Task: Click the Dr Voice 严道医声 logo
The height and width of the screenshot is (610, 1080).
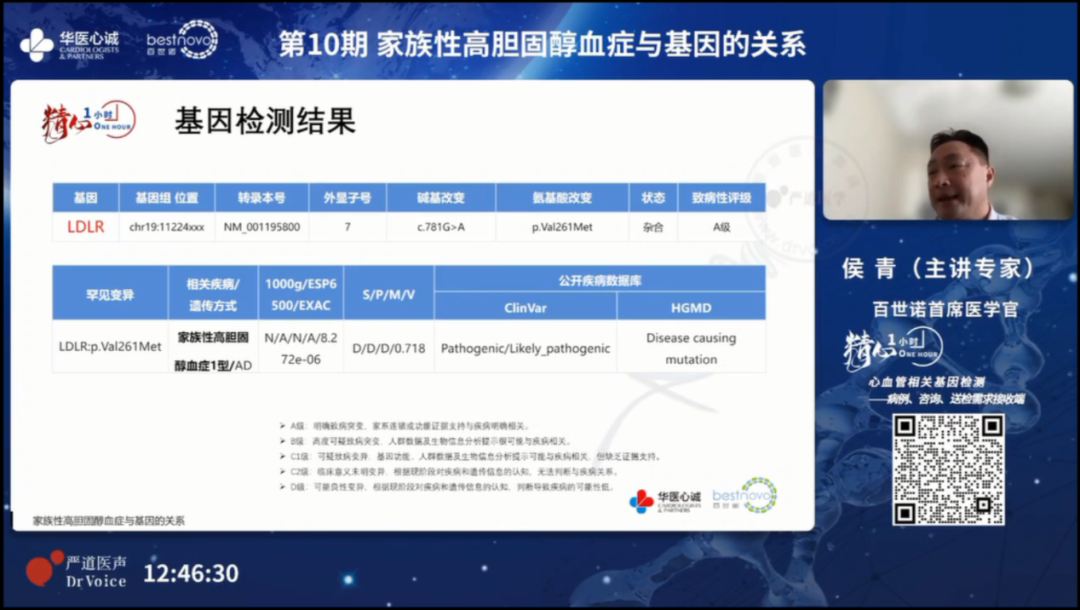Action: click(x=76, y=571)
